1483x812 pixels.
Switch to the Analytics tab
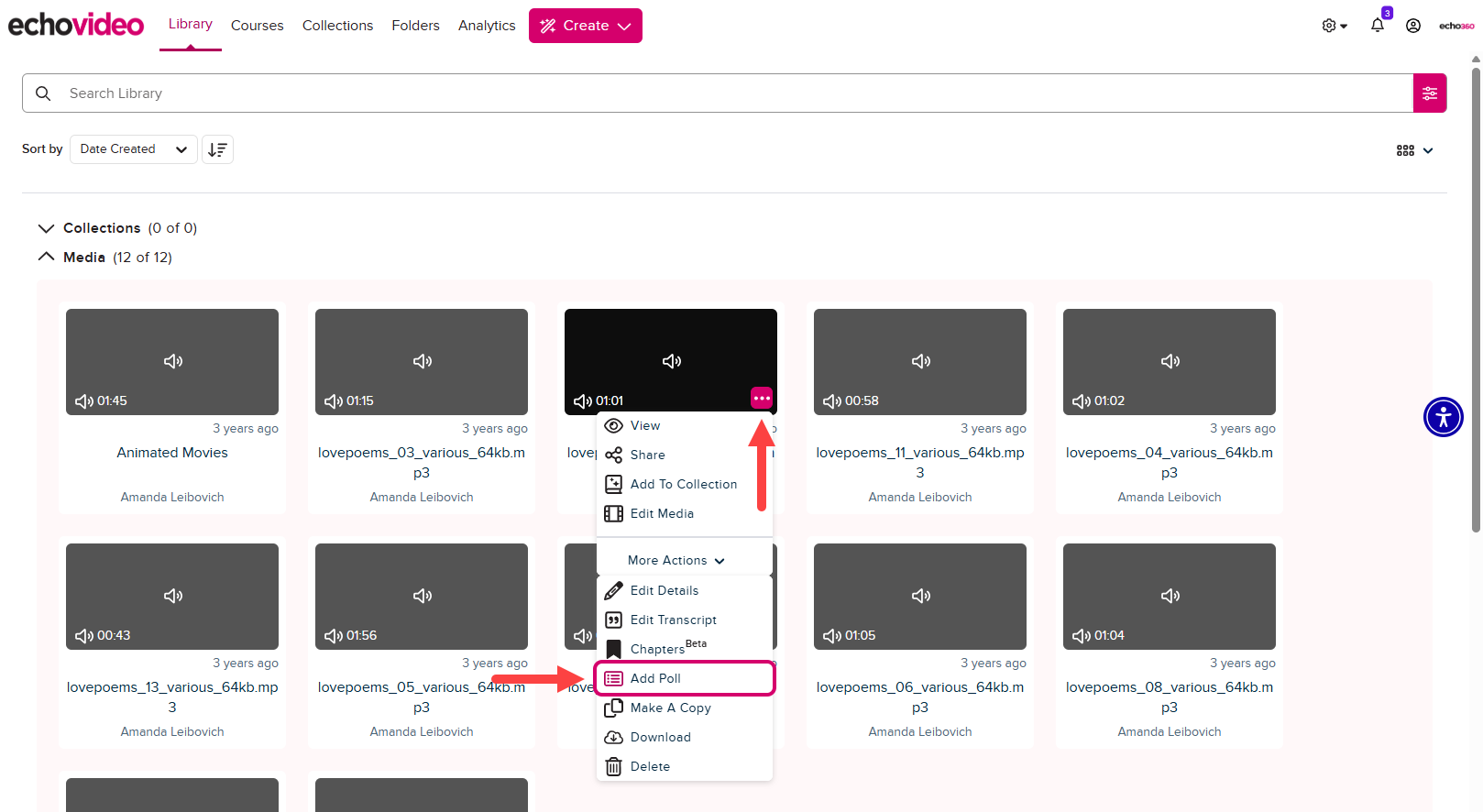click(487, 26)
